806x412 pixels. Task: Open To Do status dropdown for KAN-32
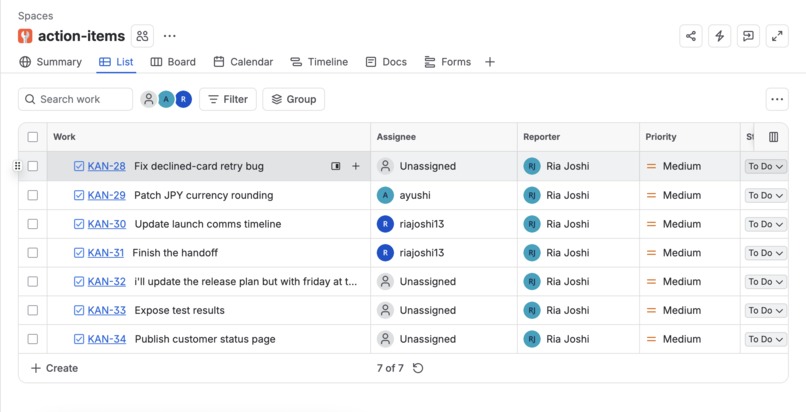[x=766, y=282]
